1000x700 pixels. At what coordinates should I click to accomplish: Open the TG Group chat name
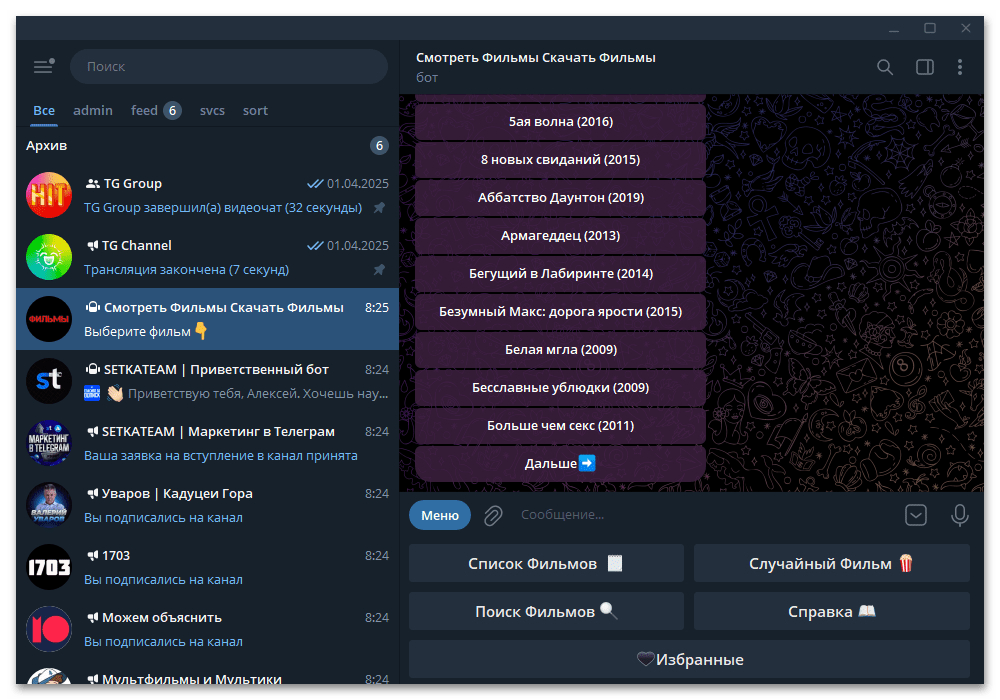[x=133, y=184]
